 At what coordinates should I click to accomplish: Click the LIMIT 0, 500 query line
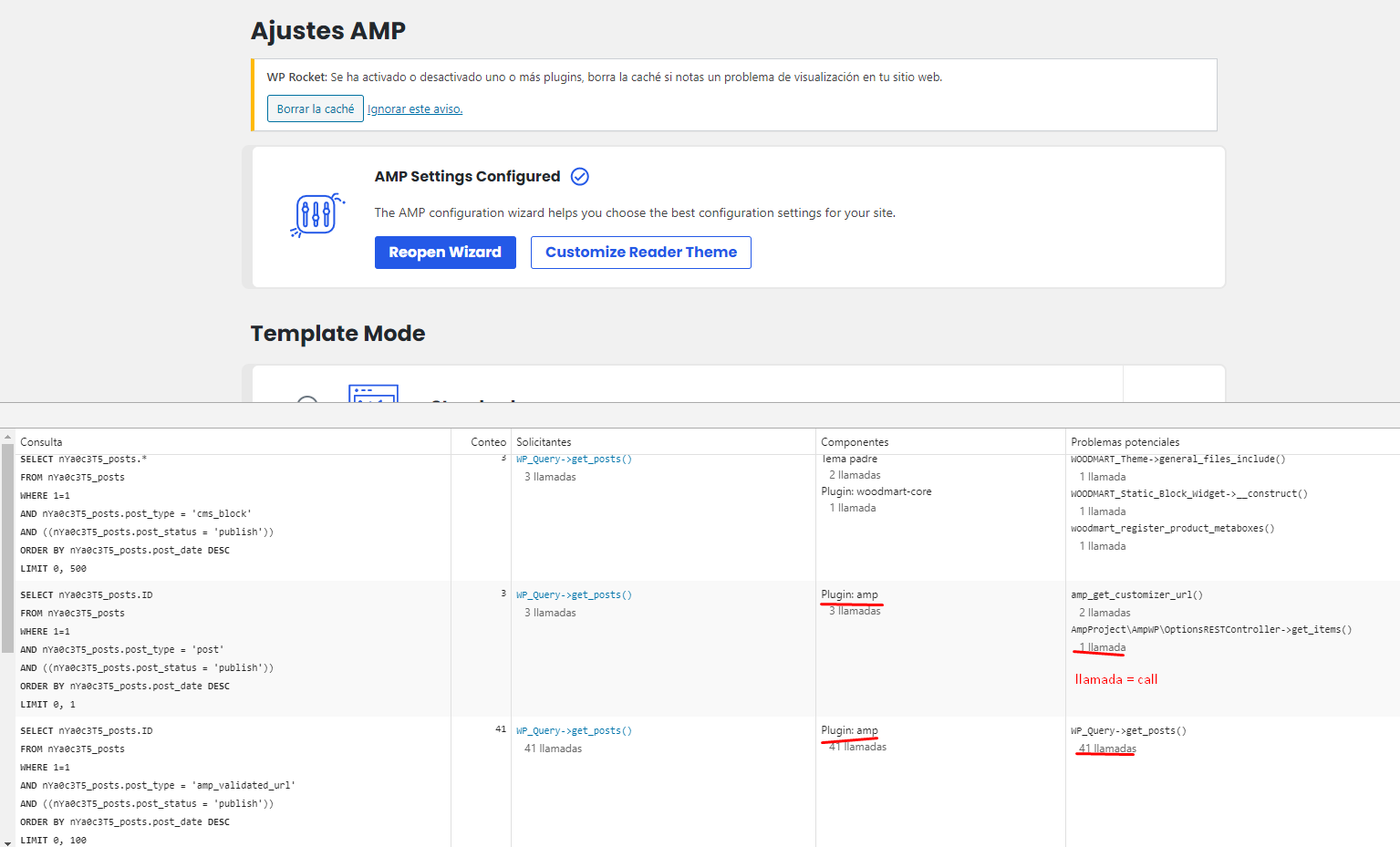(54, 569)
